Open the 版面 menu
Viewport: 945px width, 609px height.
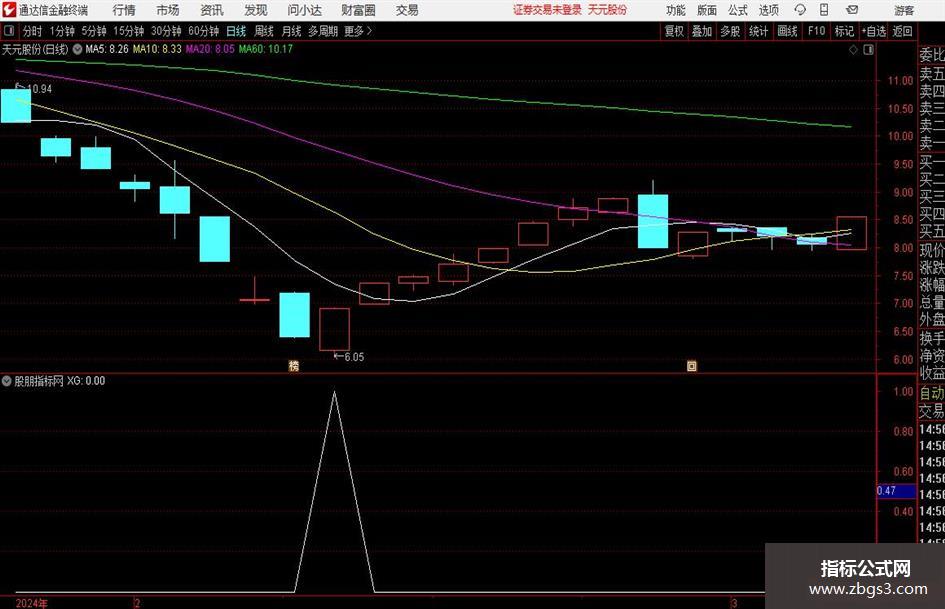[706, 10]
